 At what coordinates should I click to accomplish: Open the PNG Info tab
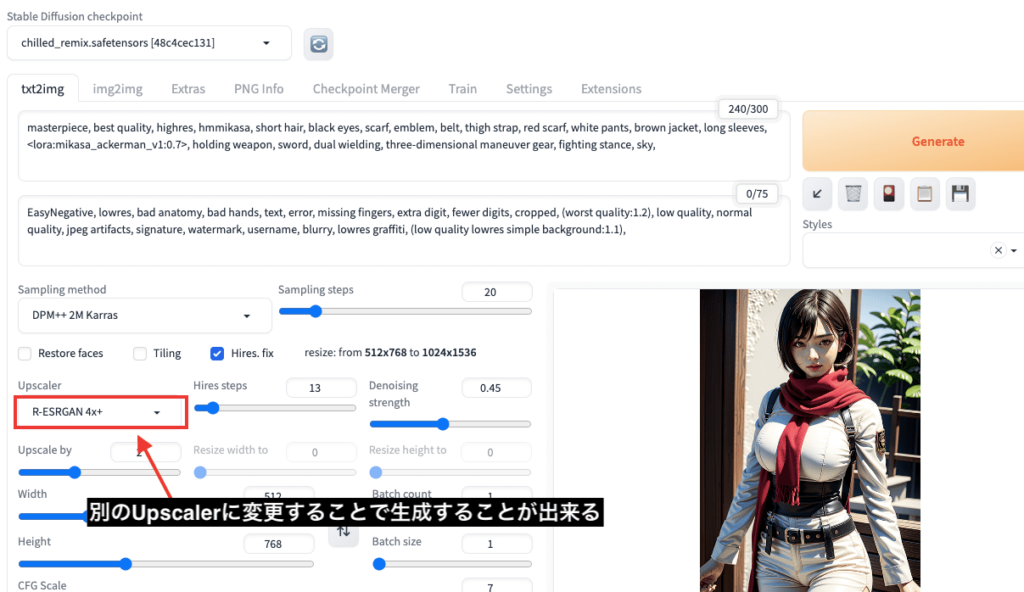(x=259, y=89)
